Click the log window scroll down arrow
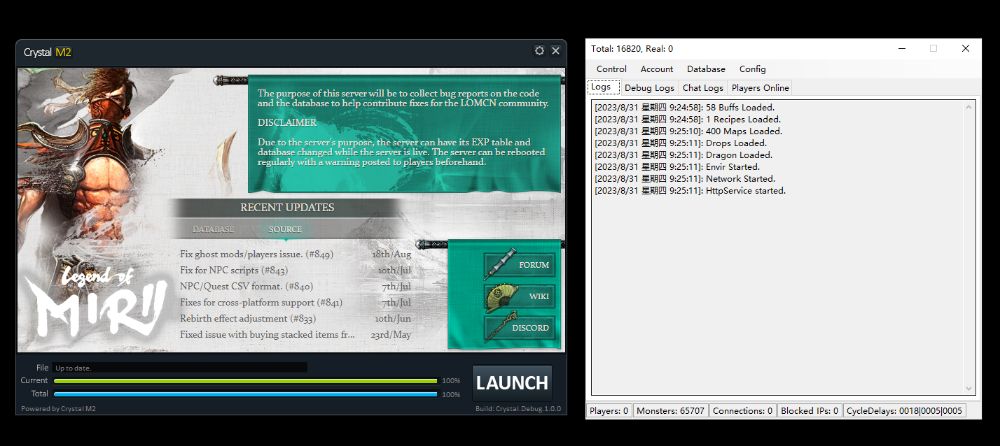The width and height of the screenshot is (1000, 446). (x=969, y=388)
